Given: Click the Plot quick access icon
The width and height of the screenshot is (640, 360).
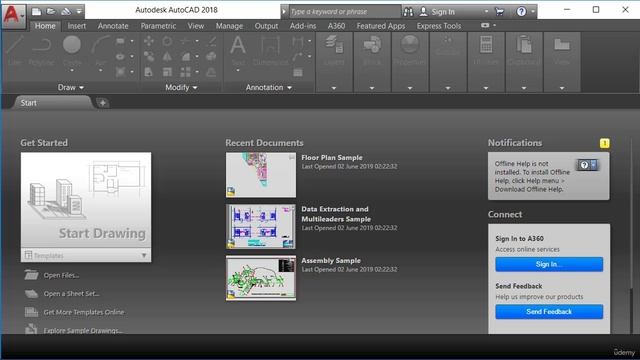Looking at the screenshot, I should (66, 11).
